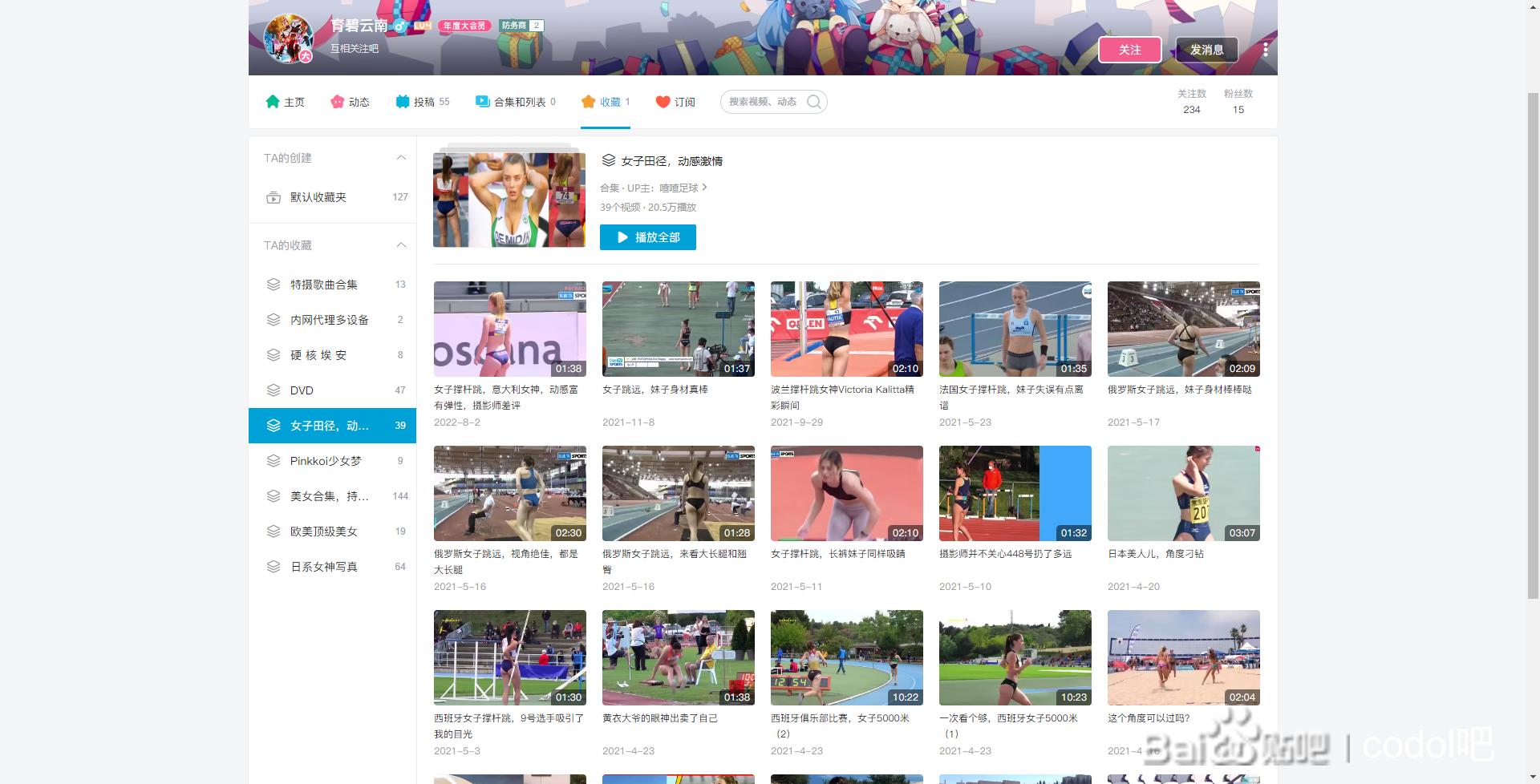Collapse the TA的创建 section
This screenshot has height=784, width=1540.
click(x=401, y=158)
